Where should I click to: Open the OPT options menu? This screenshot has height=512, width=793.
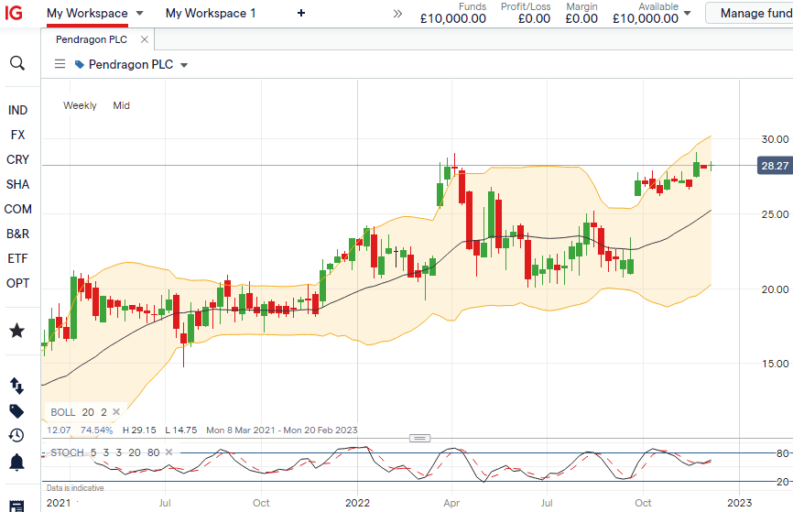click(18, 283)
